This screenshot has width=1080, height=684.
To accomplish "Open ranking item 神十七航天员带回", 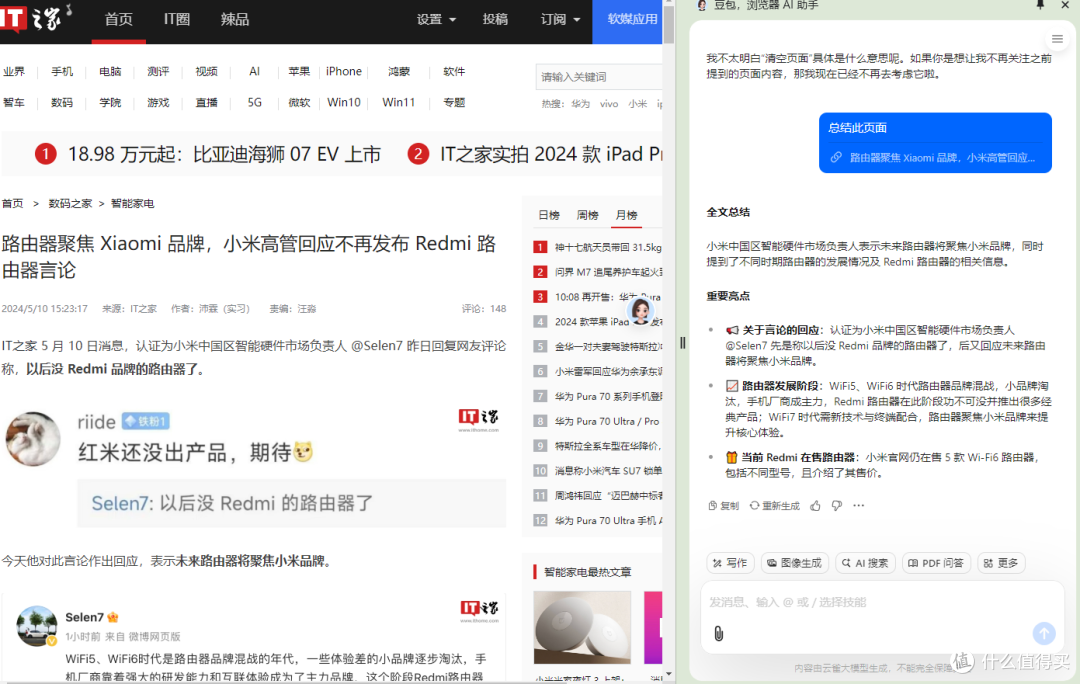I will point(608,247).
